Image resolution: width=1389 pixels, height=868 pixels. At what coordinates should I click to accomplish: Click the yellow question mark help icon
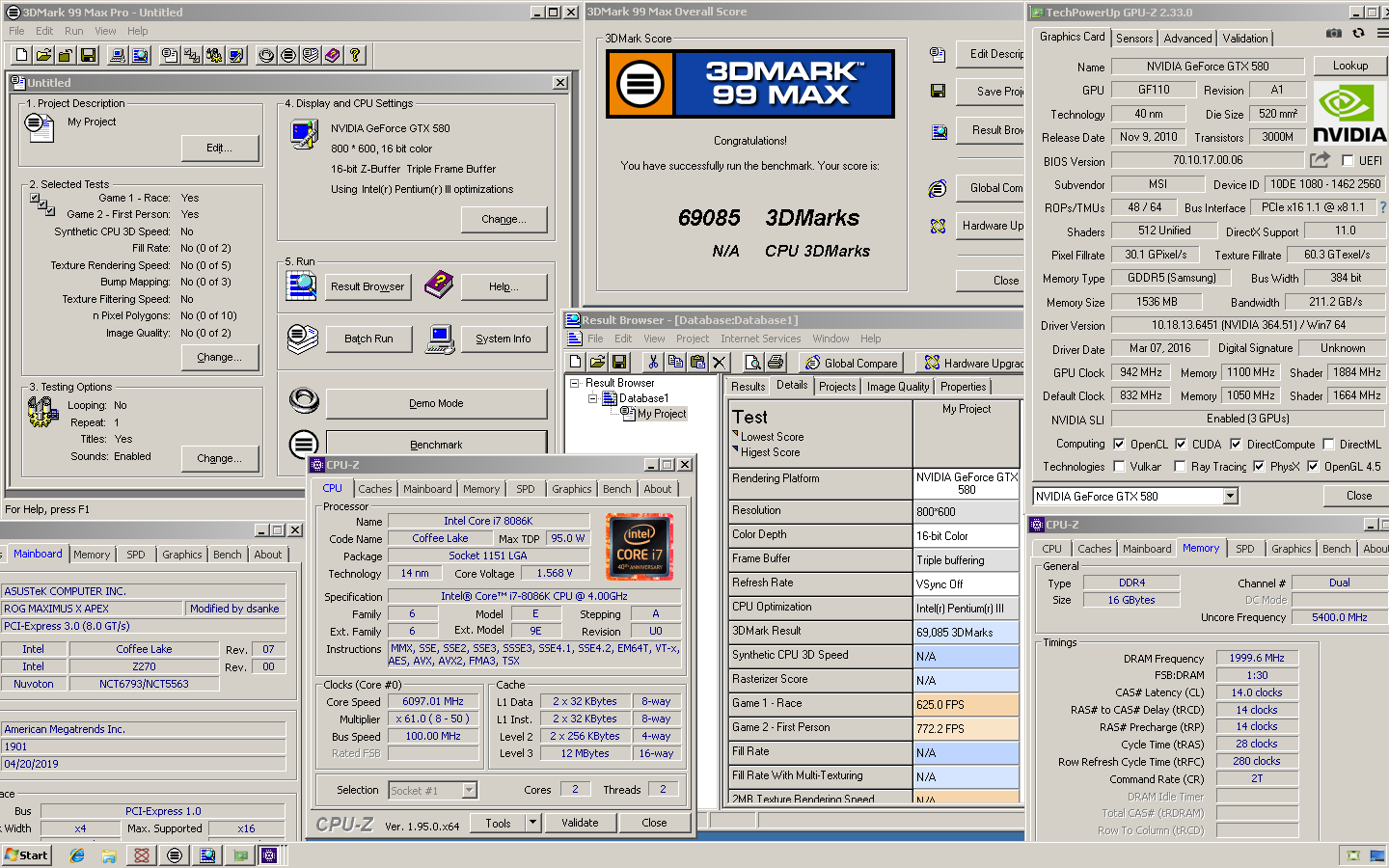tap(355, 56)
